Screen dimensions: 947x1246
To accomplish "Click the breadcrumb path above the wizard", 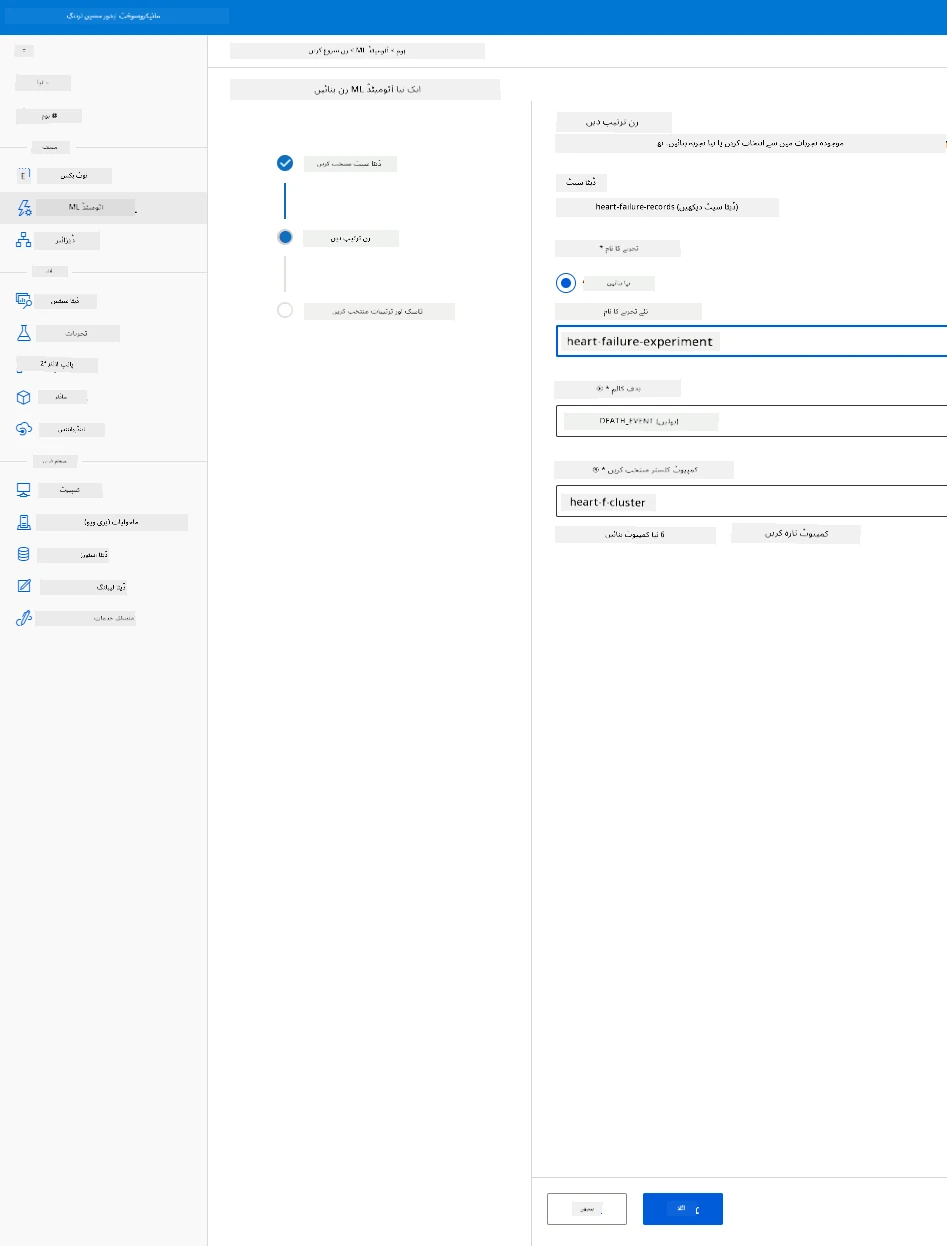I will coord(357,51).
